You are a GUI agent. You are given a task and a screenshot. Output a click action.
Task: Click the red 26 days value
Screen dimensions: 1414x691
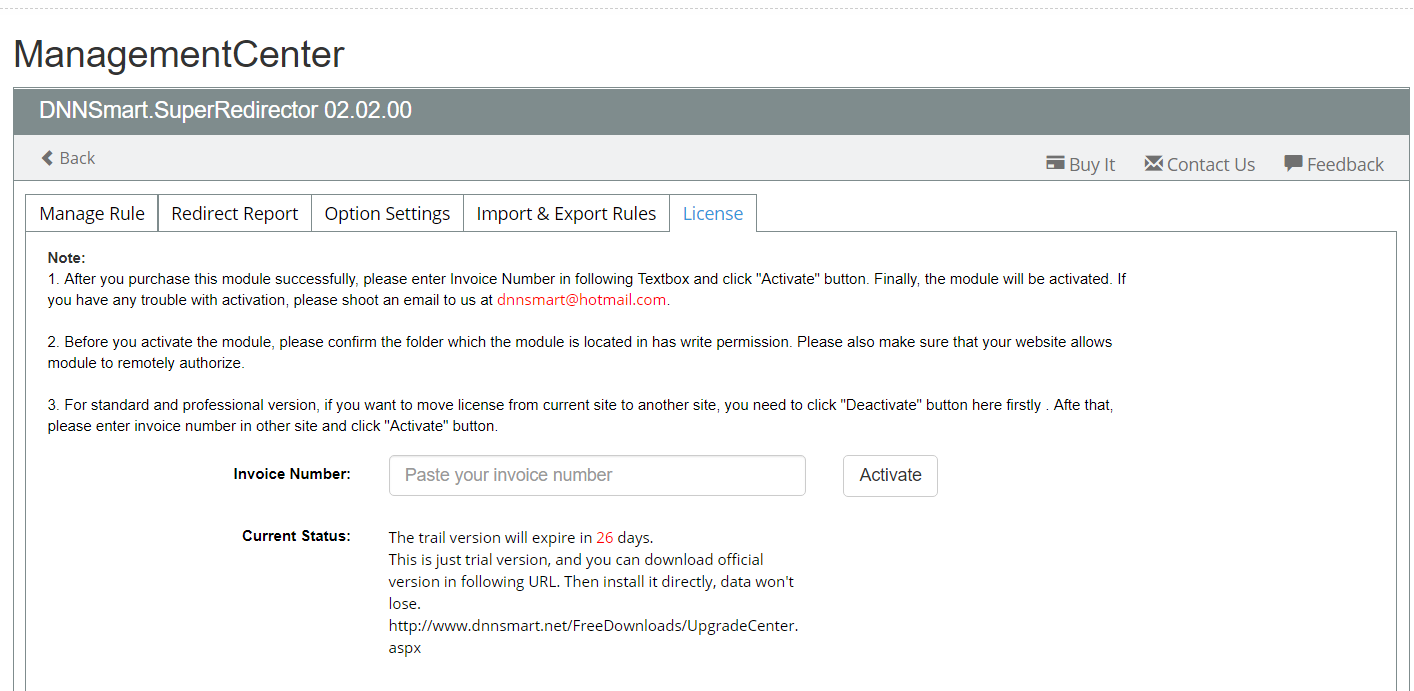[604, 537]
